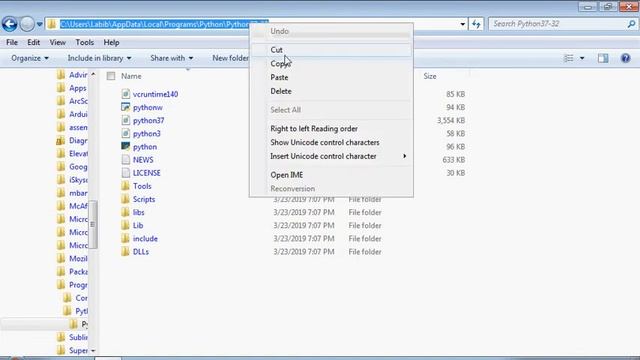Select the Mozil folder in navigation tree
This screenshot has width=640, height=360.
72,258
